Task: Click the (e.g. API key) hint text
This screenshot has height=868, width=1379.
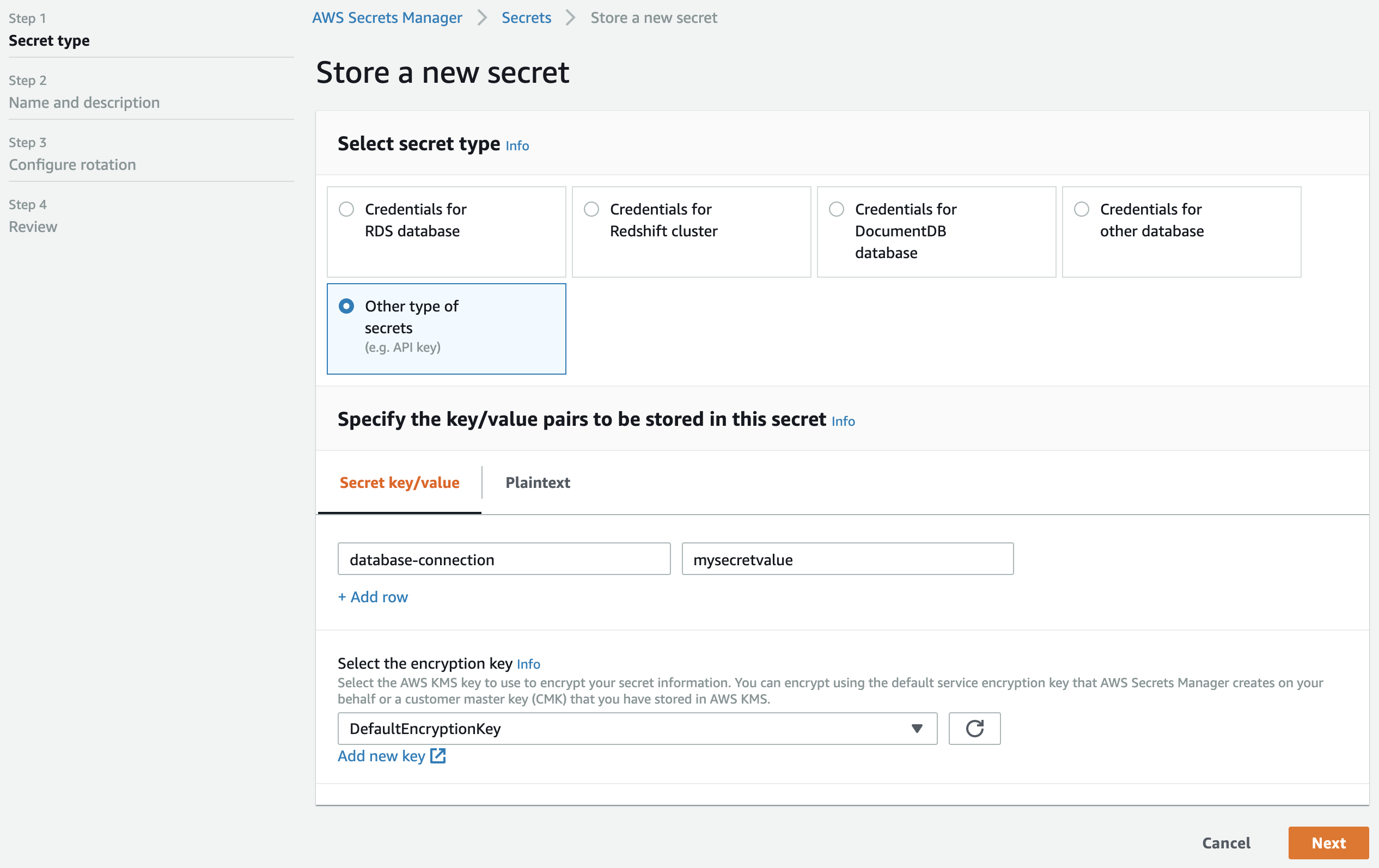Action: pos(402,347)
